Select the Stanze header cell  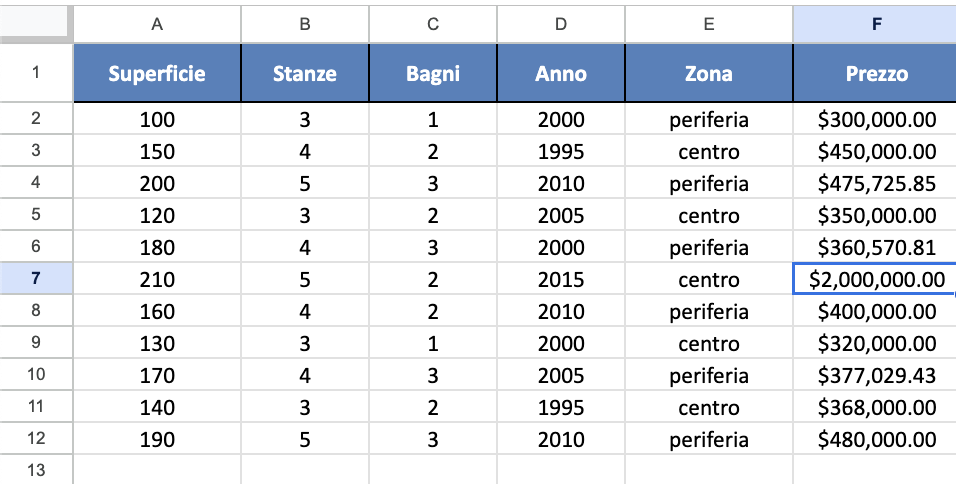pos(305,73)
